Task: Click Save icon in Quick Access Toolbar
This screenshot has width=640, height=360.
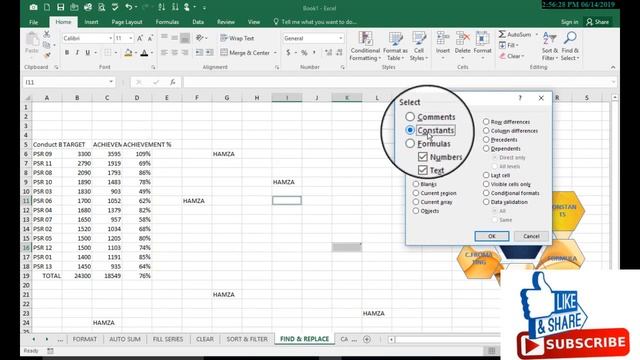Action: point(60,7)
